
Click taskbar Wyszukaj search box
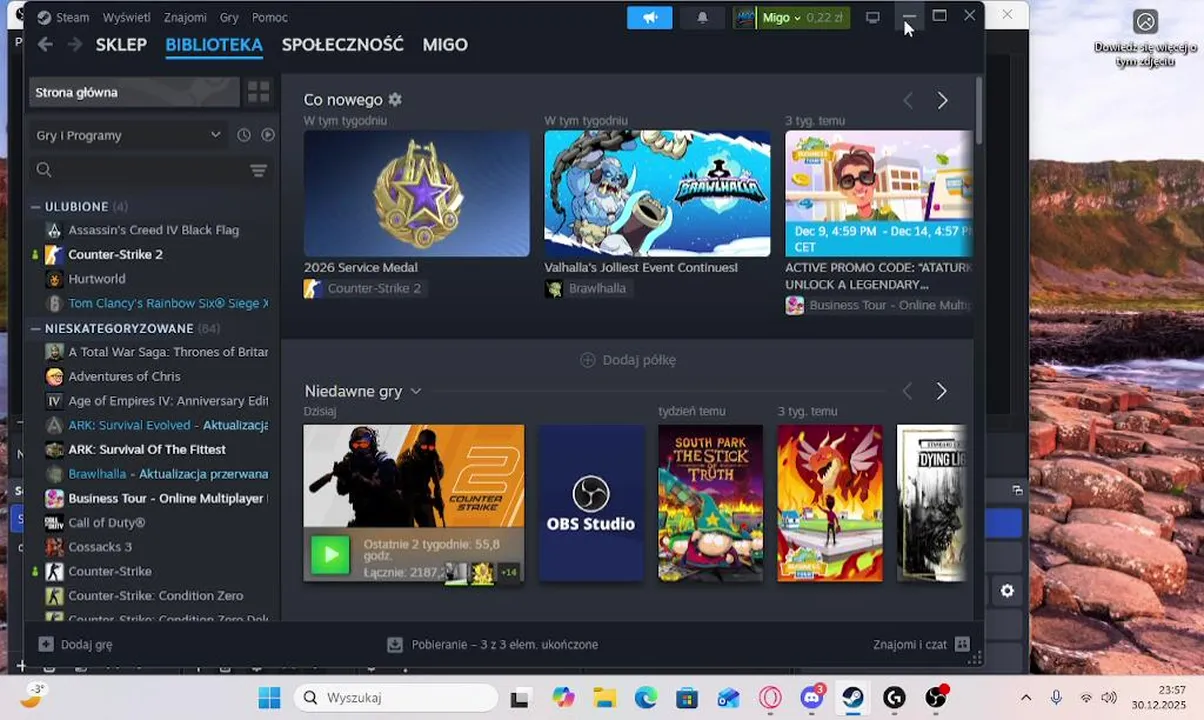(397, 698)
